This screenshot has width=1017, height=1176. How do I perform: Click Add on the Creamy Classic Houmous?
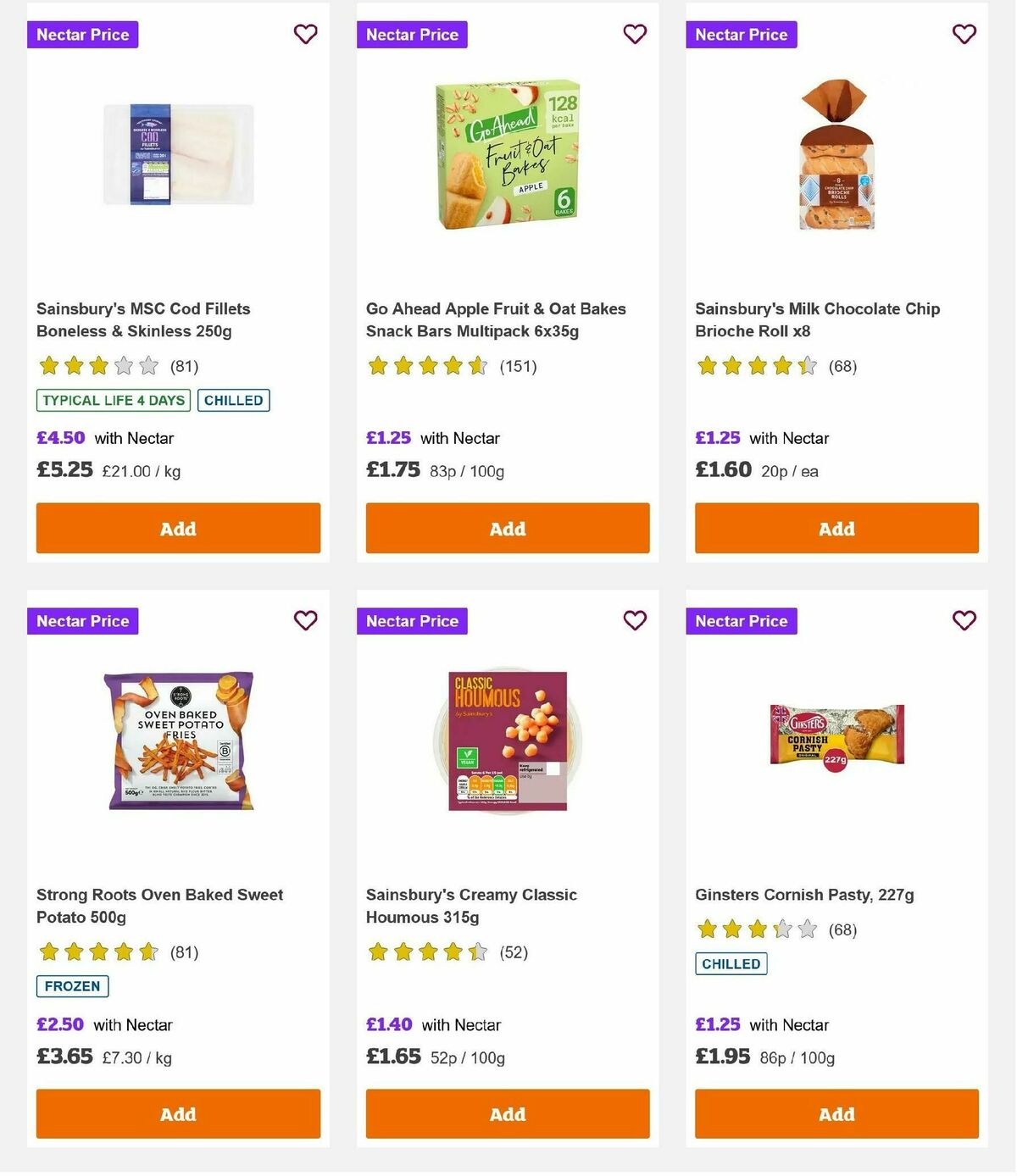click(507, 1114)
